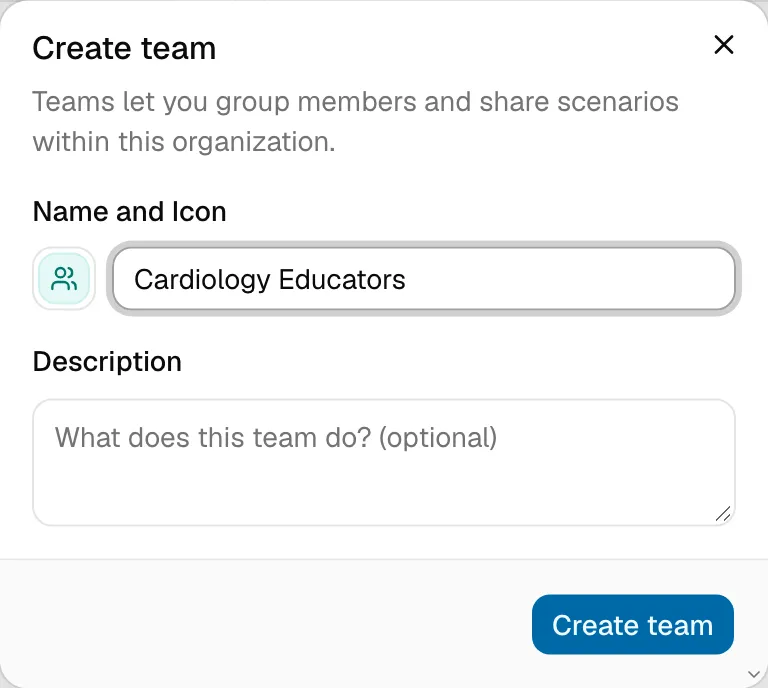Focus the Description text area
Image resolution: width=768 pixels, height=688 pixels.
point(384,462)
